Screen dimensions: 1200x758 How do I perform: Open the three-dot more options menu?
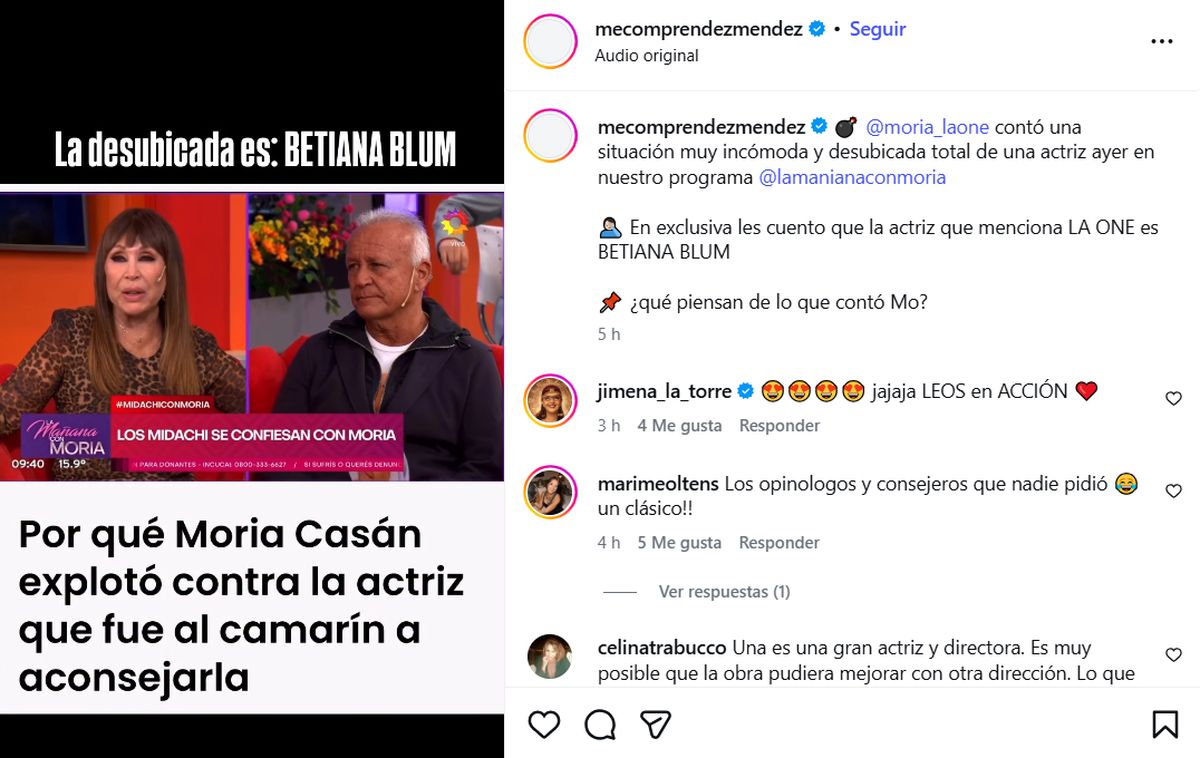[x=1161, y=41]
